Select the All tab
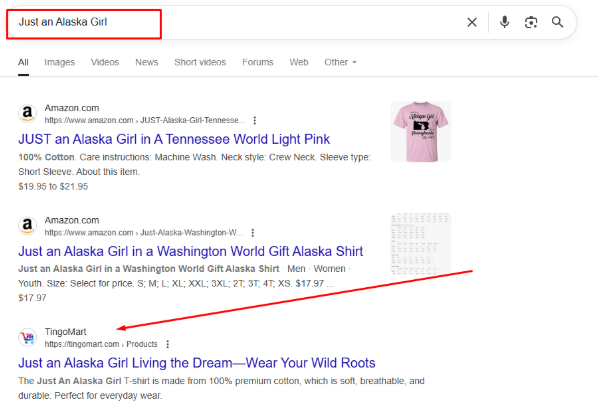Viewport: 598px width, 411px height. 23,62
